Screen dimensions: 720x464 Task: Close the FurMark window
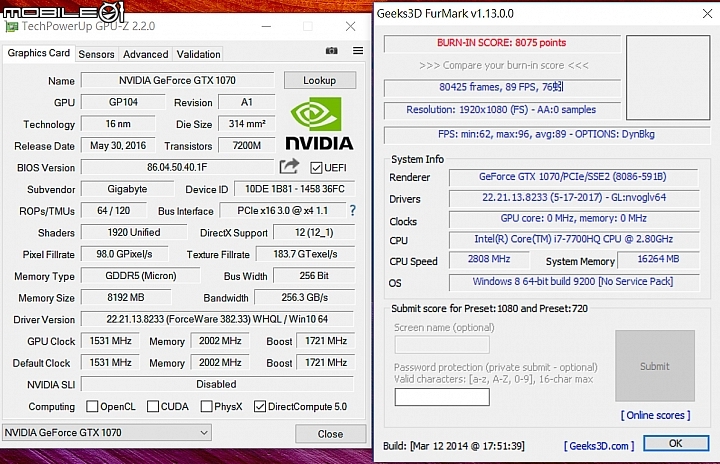point(707,14)
